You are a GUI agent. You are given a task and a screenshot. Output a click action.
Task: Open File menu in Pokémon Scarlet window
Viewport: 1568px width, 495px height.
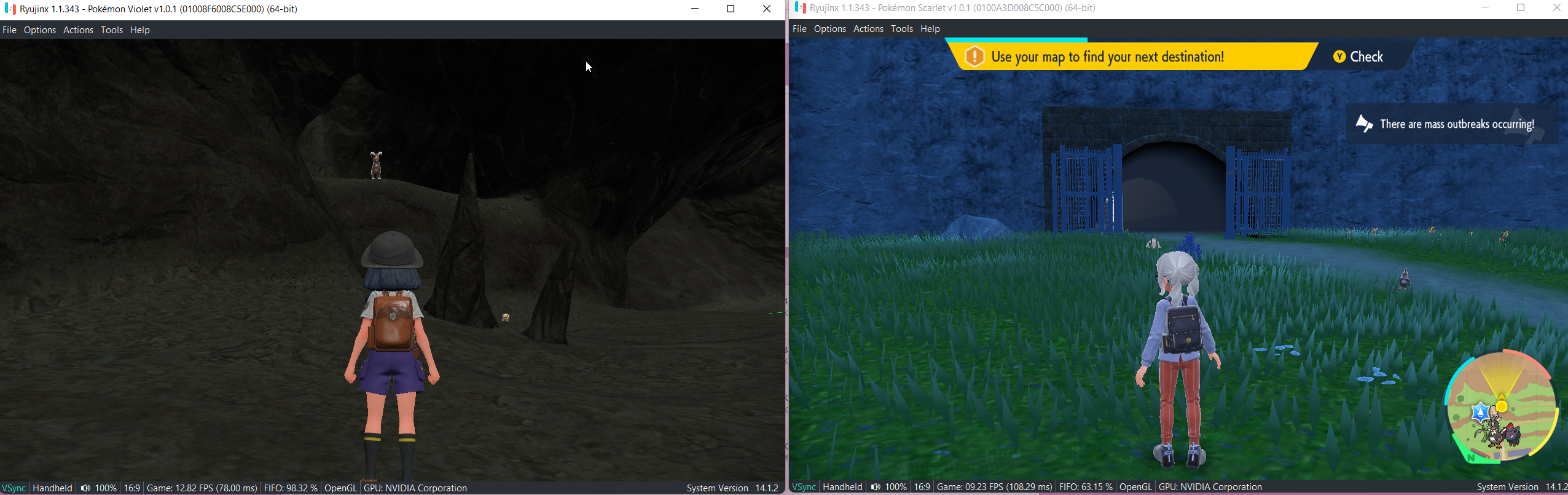[799, 29]
